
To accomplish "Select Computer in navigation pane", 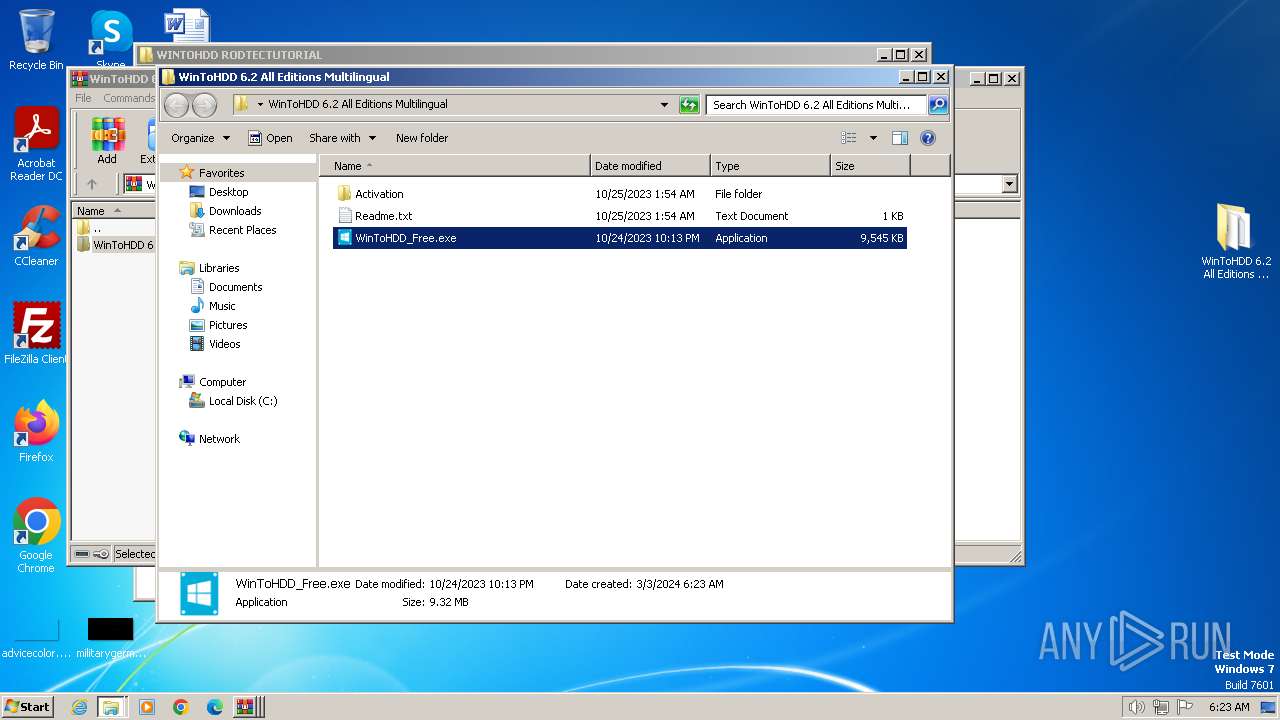I will [x=222, y=382].
